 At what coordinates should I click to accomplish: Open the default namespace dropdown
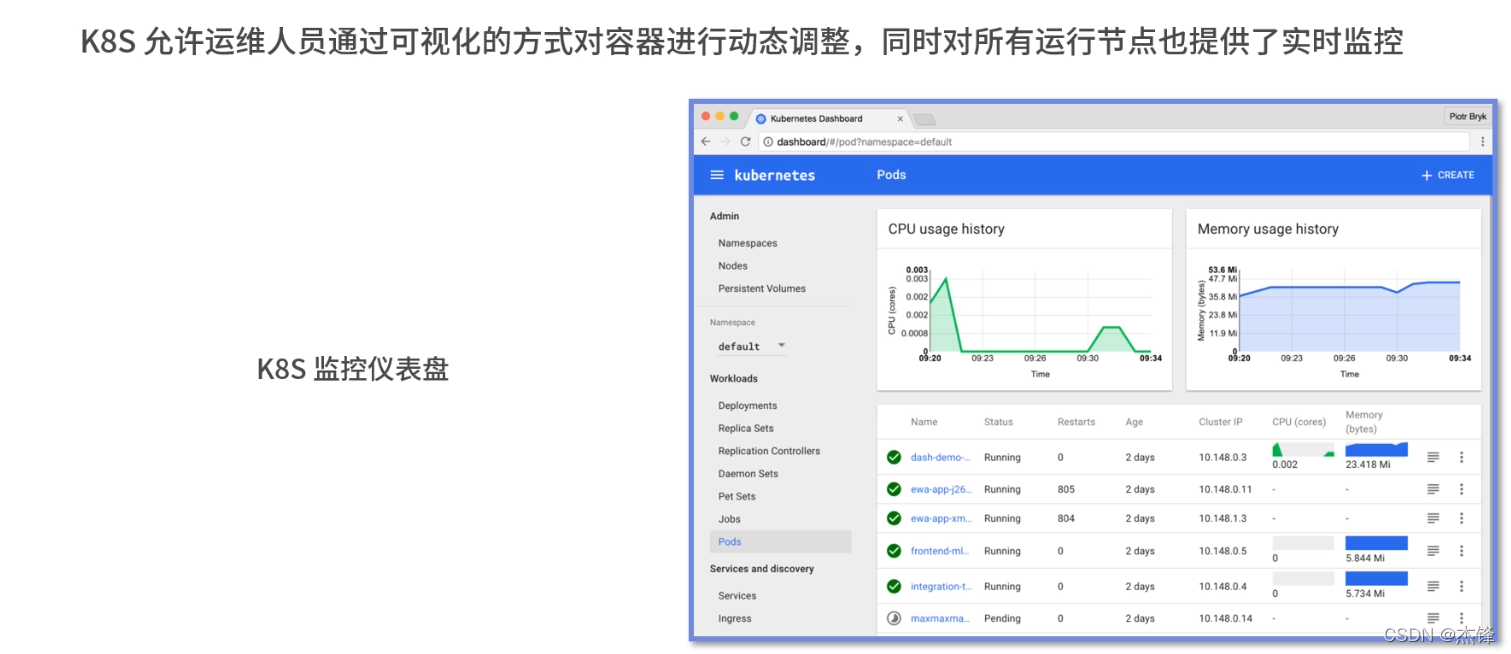751,346
